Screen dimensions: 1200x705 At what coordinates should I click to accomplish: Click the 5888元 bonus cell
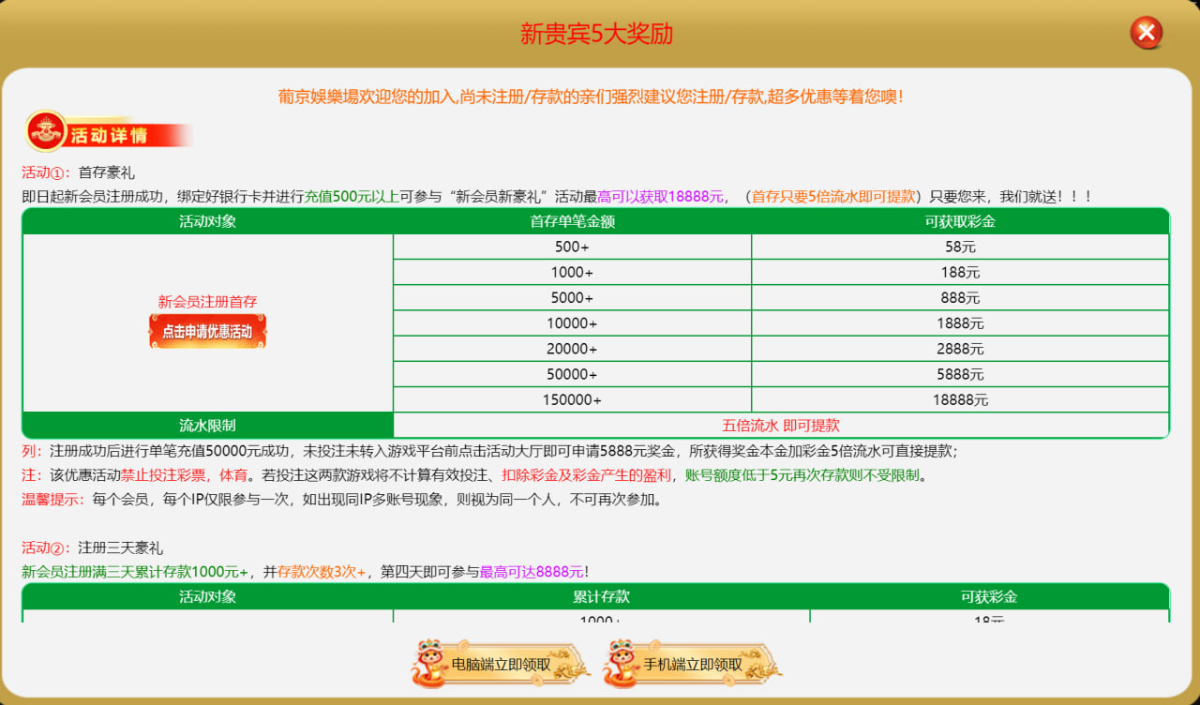[960, 374]
